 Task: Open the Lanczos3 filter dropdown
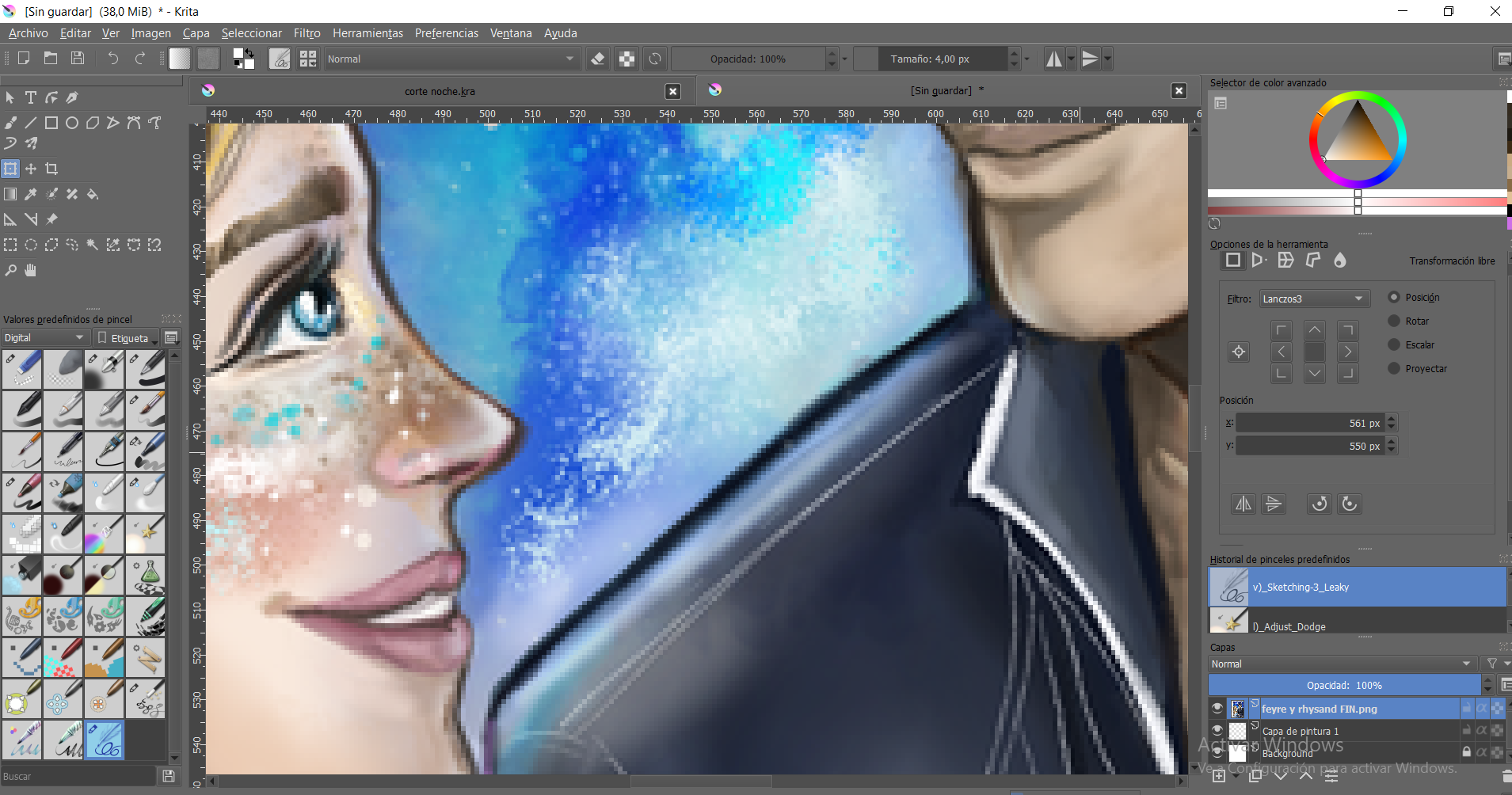1313,299
